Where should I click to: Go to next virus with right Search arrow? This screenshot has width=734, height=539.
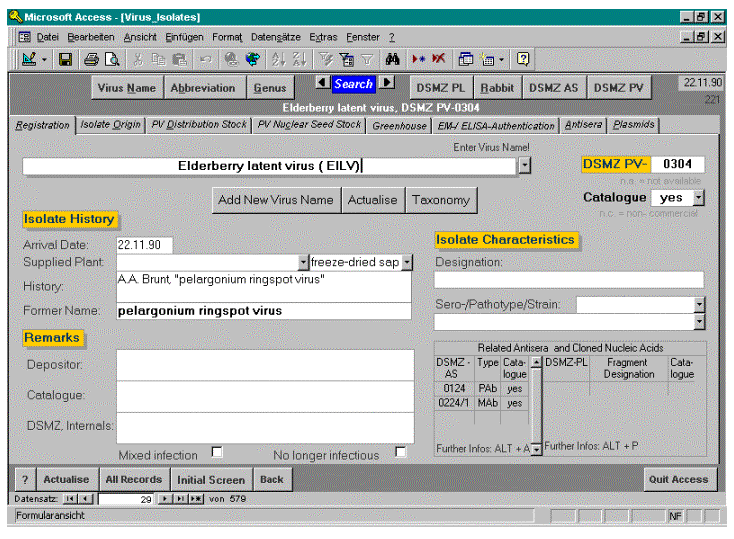388,83
